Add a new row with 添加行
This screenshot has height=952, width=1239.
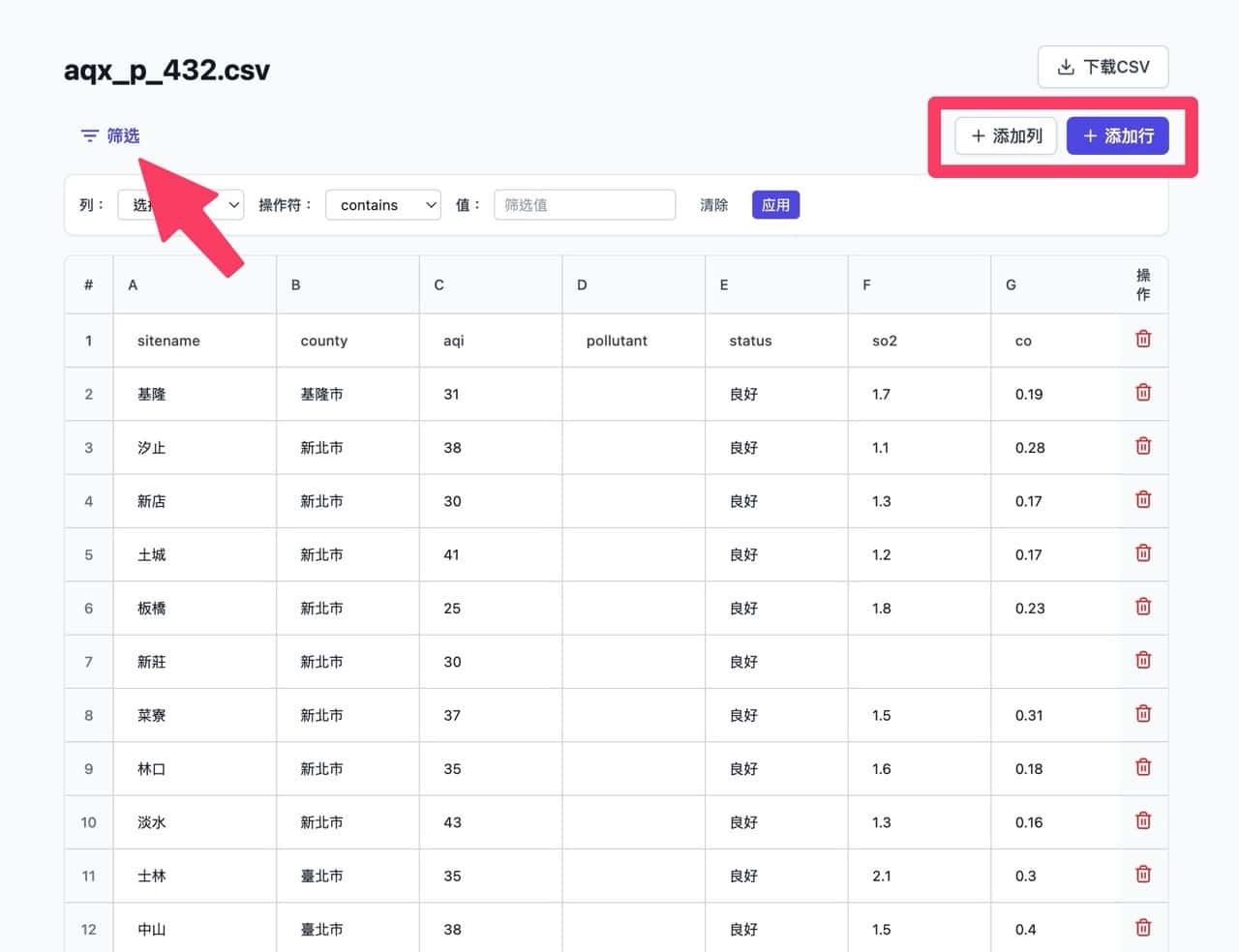click(x=1117, y=136)
